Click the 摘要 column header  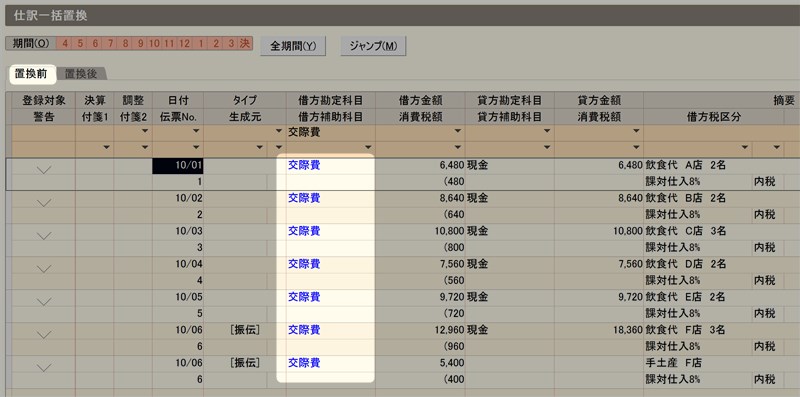click(784, 100)
